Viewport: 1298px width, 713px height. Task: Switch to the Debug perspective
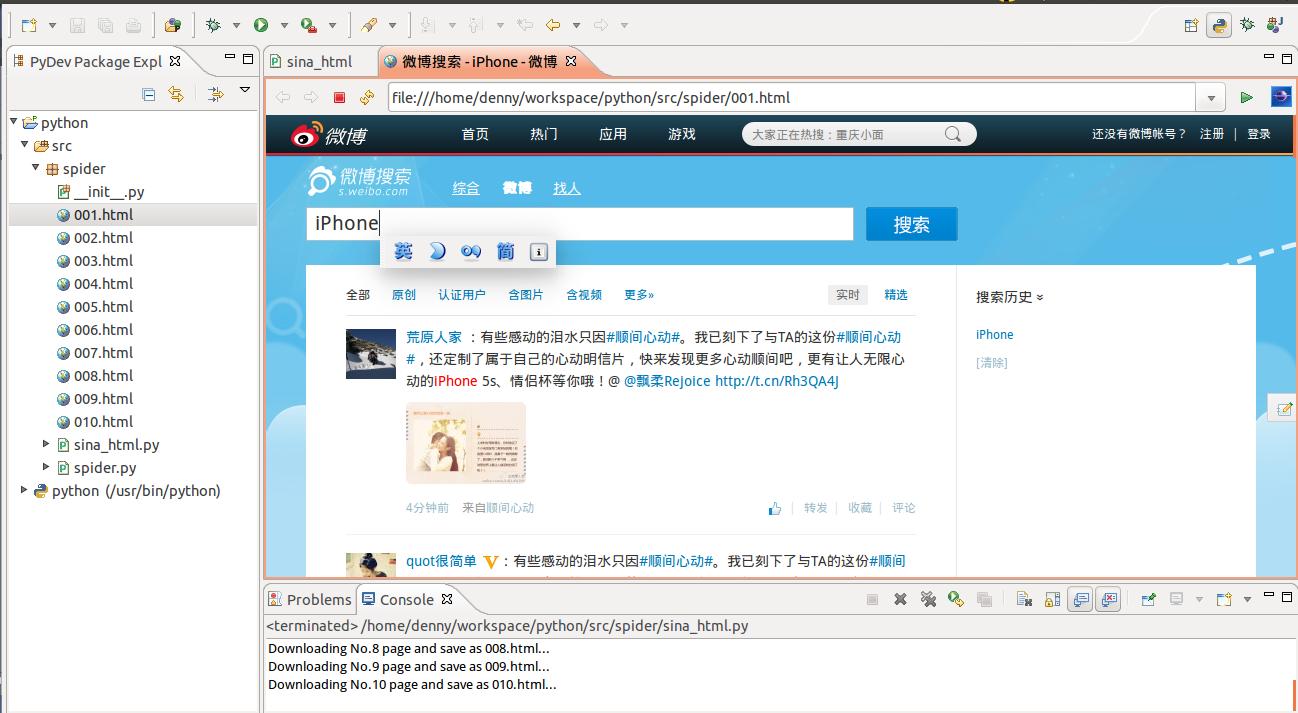click(1247, 26)
